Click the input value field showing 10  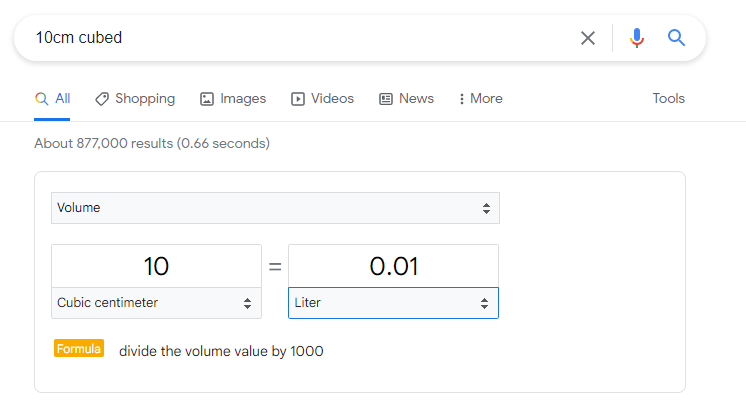[x=157, y=266]
